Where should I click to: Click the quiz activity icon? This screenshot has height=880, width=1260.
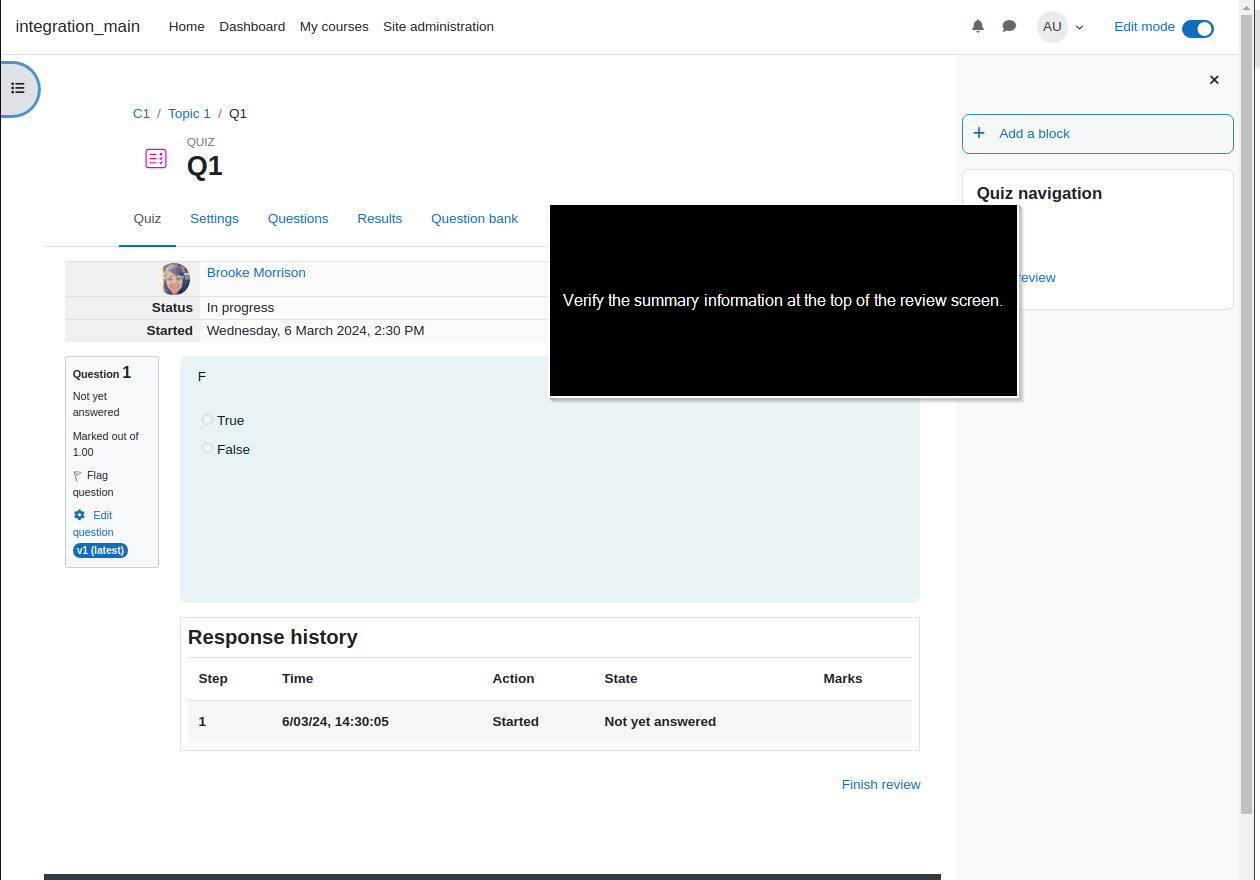point(156,158)
